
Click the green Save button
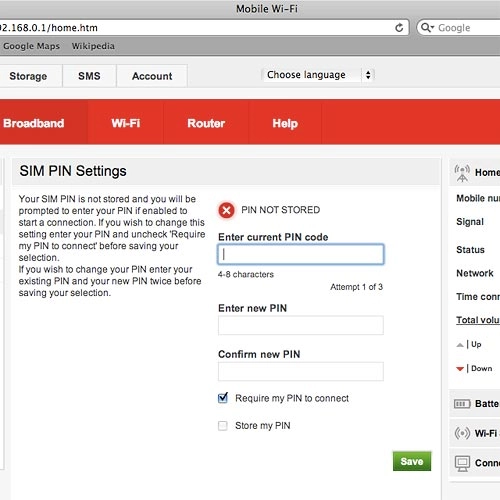(x=412, y=461)
